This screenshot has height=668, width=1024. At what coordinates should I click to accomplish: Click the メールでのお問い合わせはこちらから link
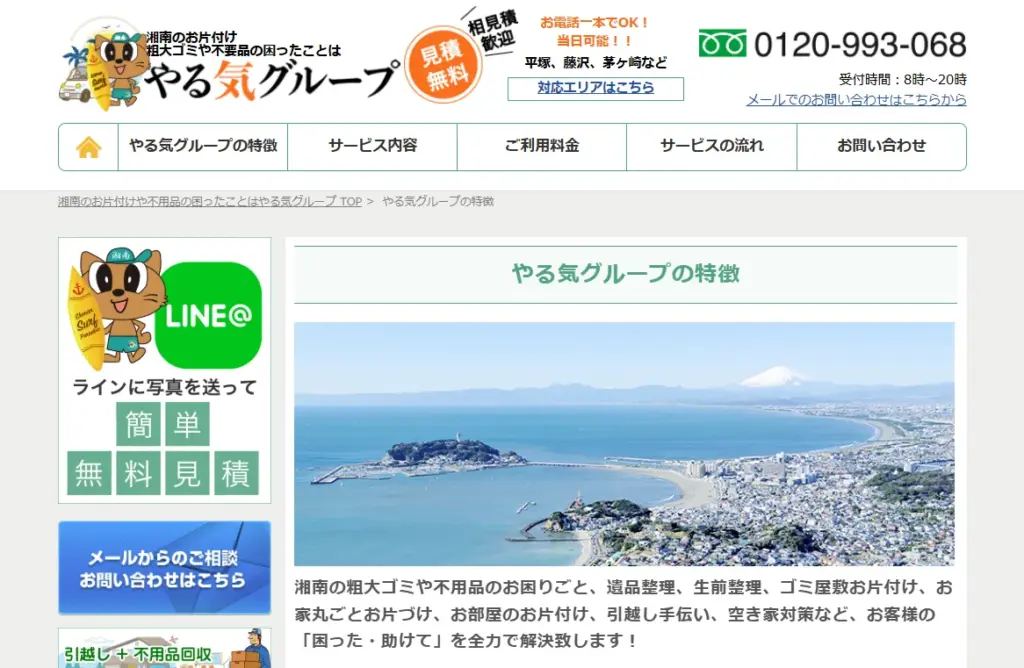coord(856,100)
